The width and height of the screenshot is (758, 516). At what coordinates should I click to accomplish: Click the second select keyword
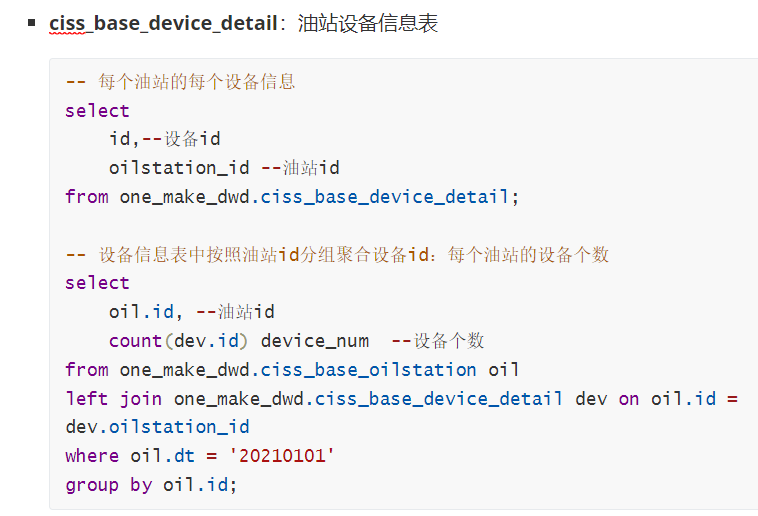[x=97, y=283]
